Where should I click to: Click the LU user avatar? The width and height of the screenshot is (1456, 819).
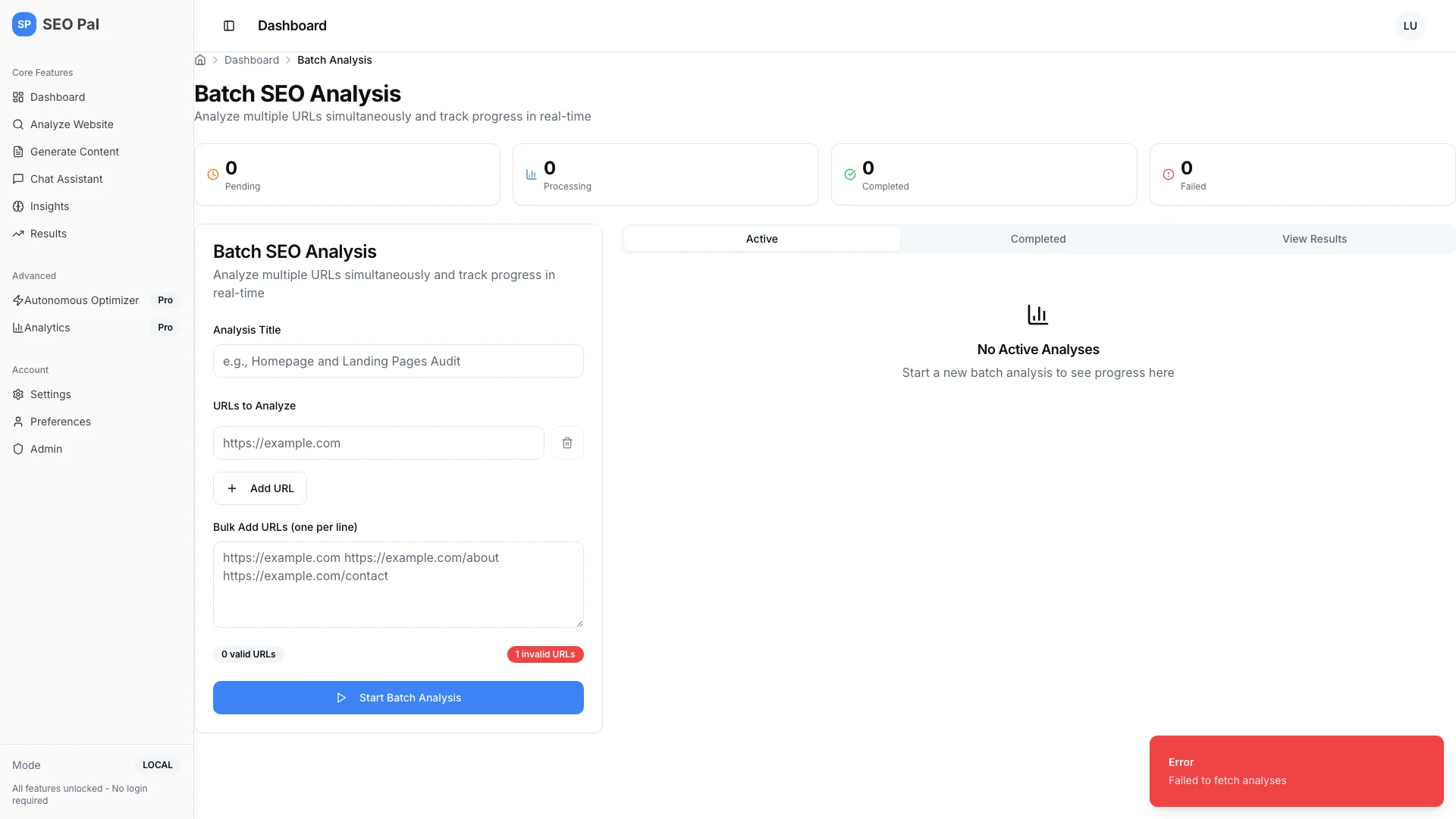click(x=1410, y=25)
